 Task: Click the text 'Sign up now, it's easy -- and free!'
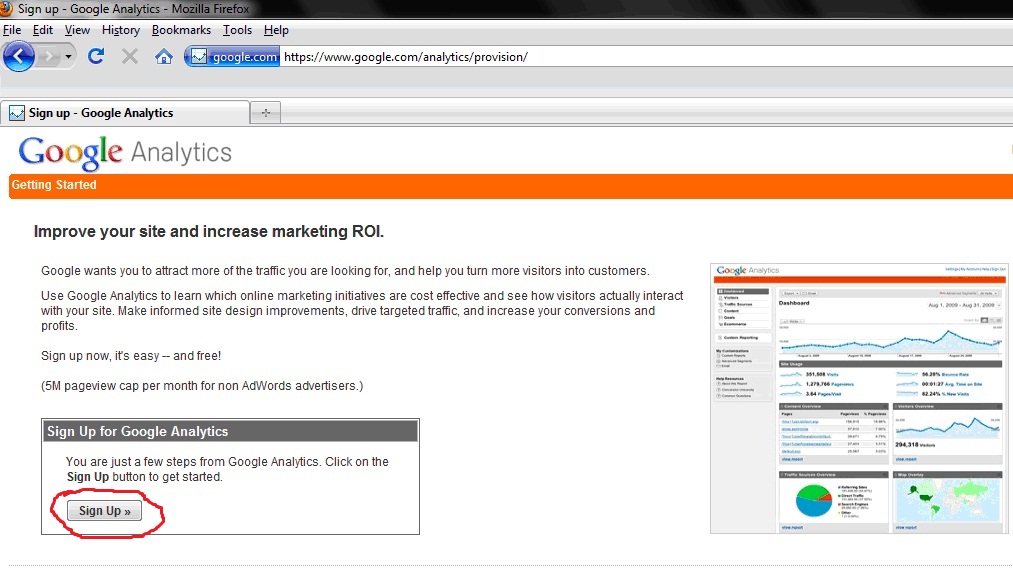pyautogui.click(x=131, y=356)
